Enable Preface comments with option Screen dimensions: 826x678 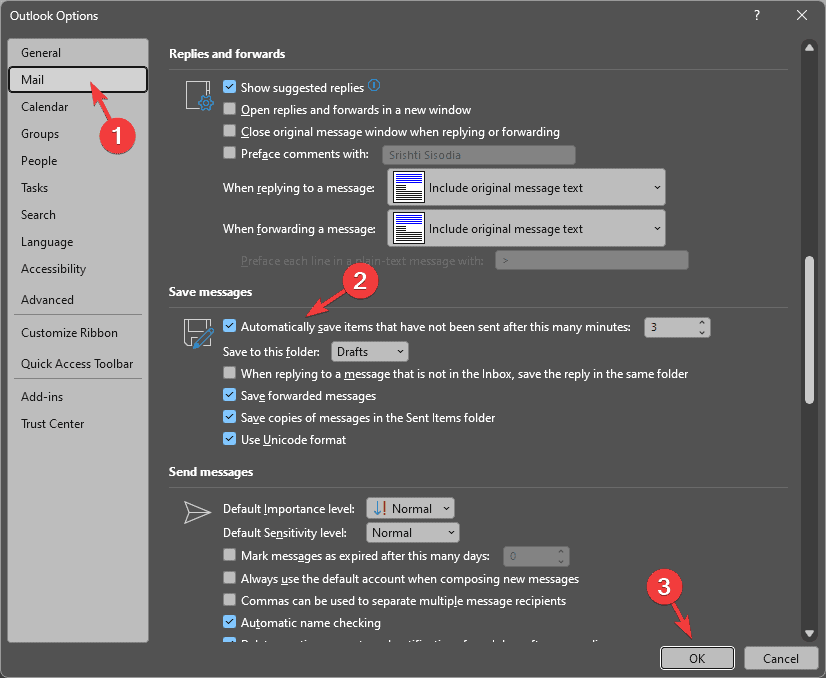(229, 153)
